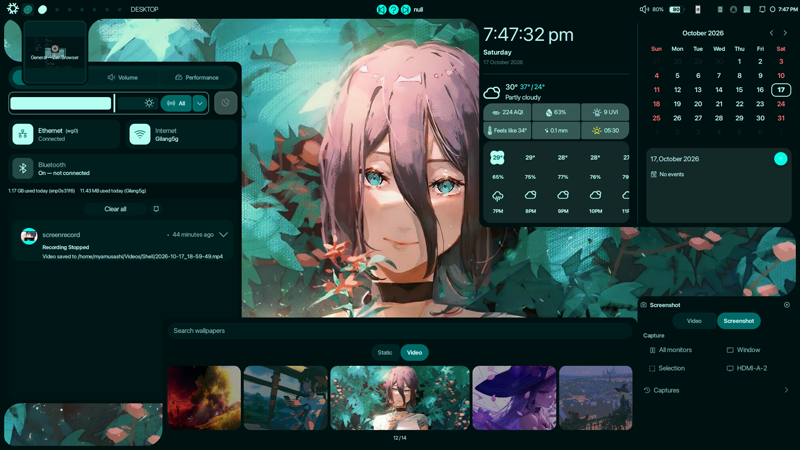Click the 9 UVI tile
Image resolution: width=800 pixels, height=450 pixels.
605,112
